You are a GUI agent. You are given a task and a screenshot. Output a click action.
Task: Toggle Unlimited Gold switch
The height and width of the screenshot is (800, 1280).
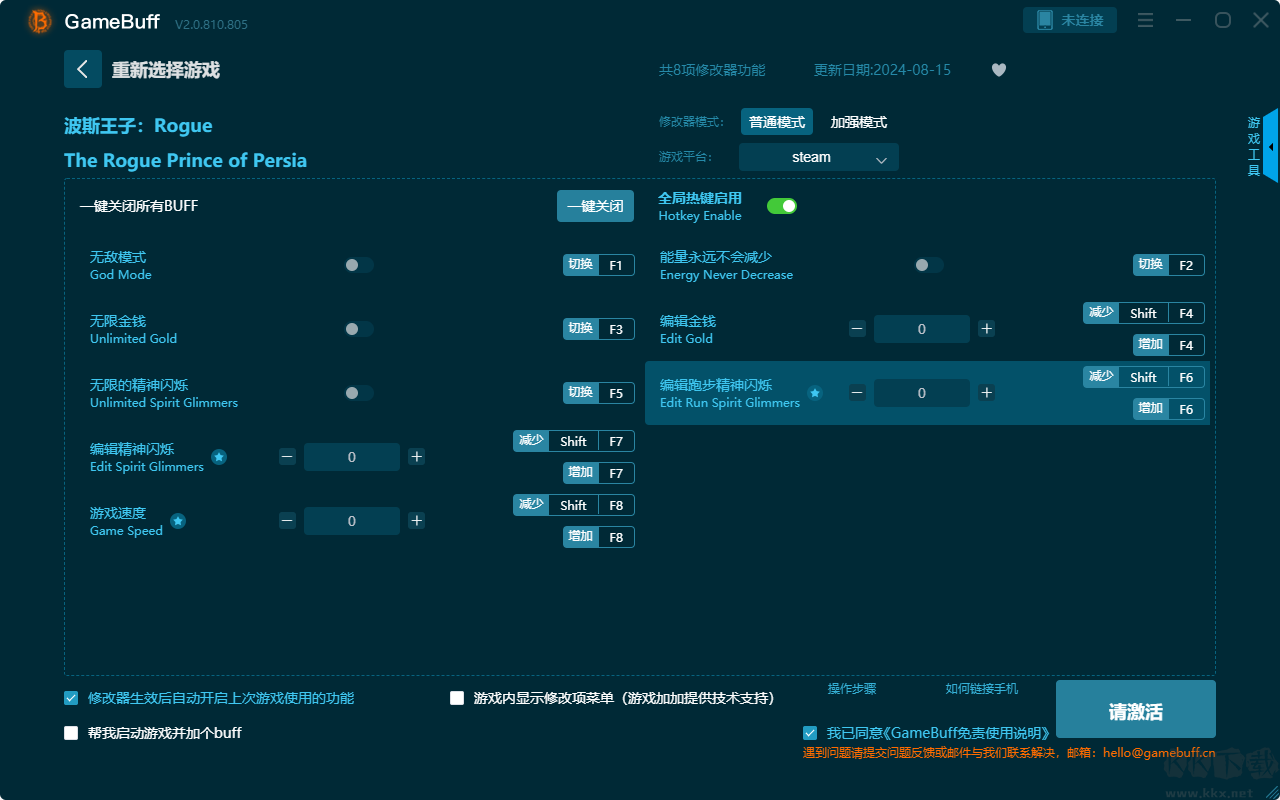point(359,329)
